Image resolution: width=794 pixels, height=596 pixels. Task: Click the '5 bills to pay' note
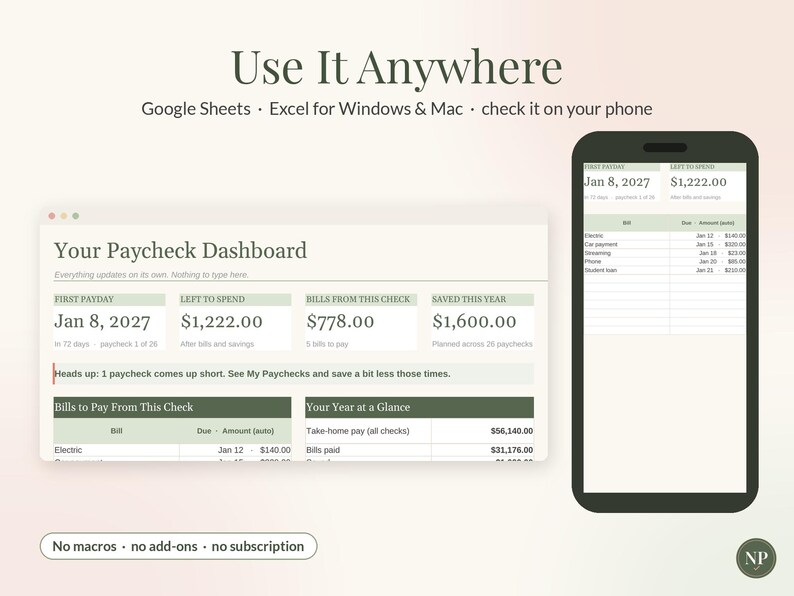[x=327, y=344]
